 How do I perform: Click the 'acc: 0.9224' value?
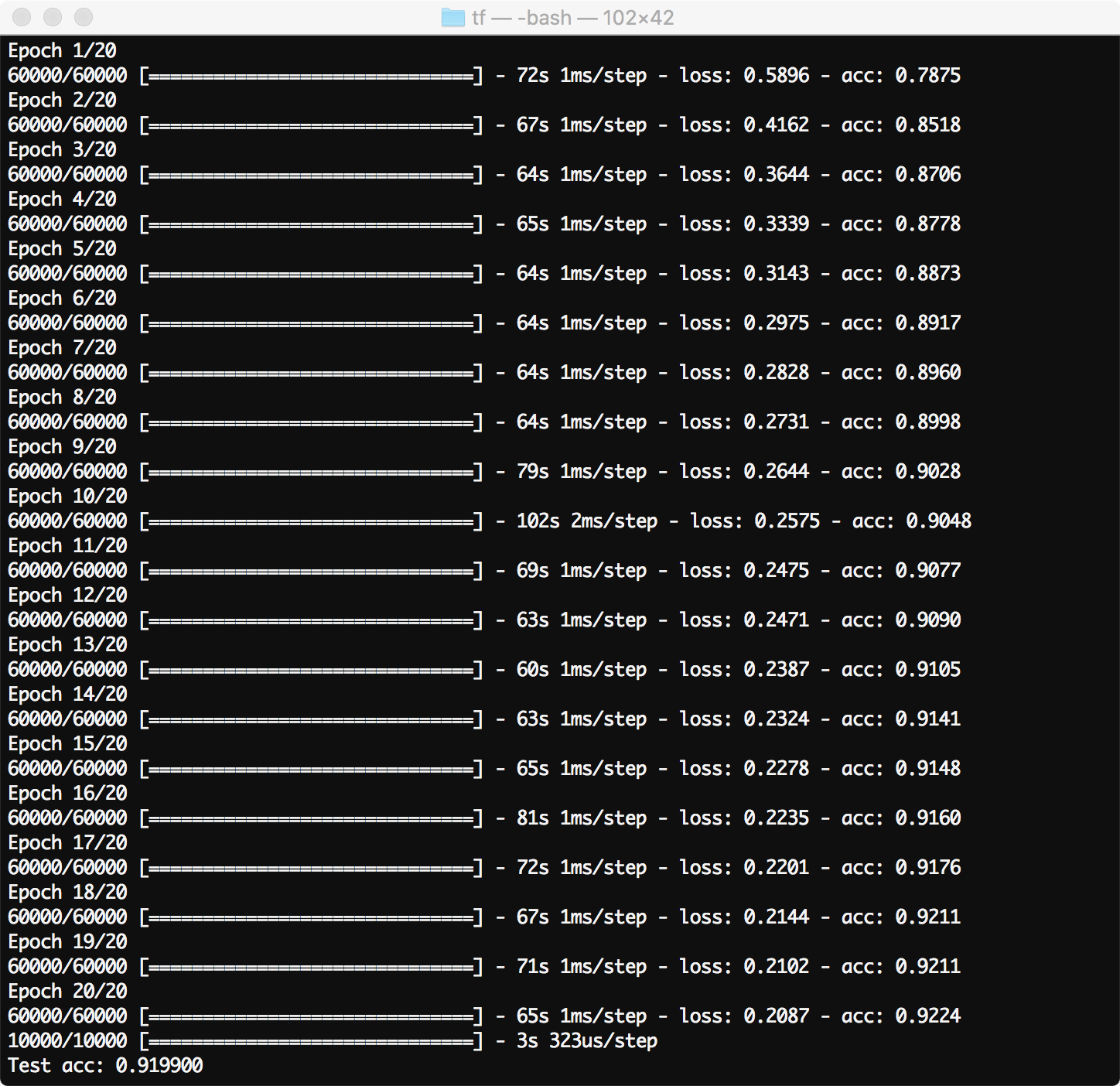point(901,1016)
